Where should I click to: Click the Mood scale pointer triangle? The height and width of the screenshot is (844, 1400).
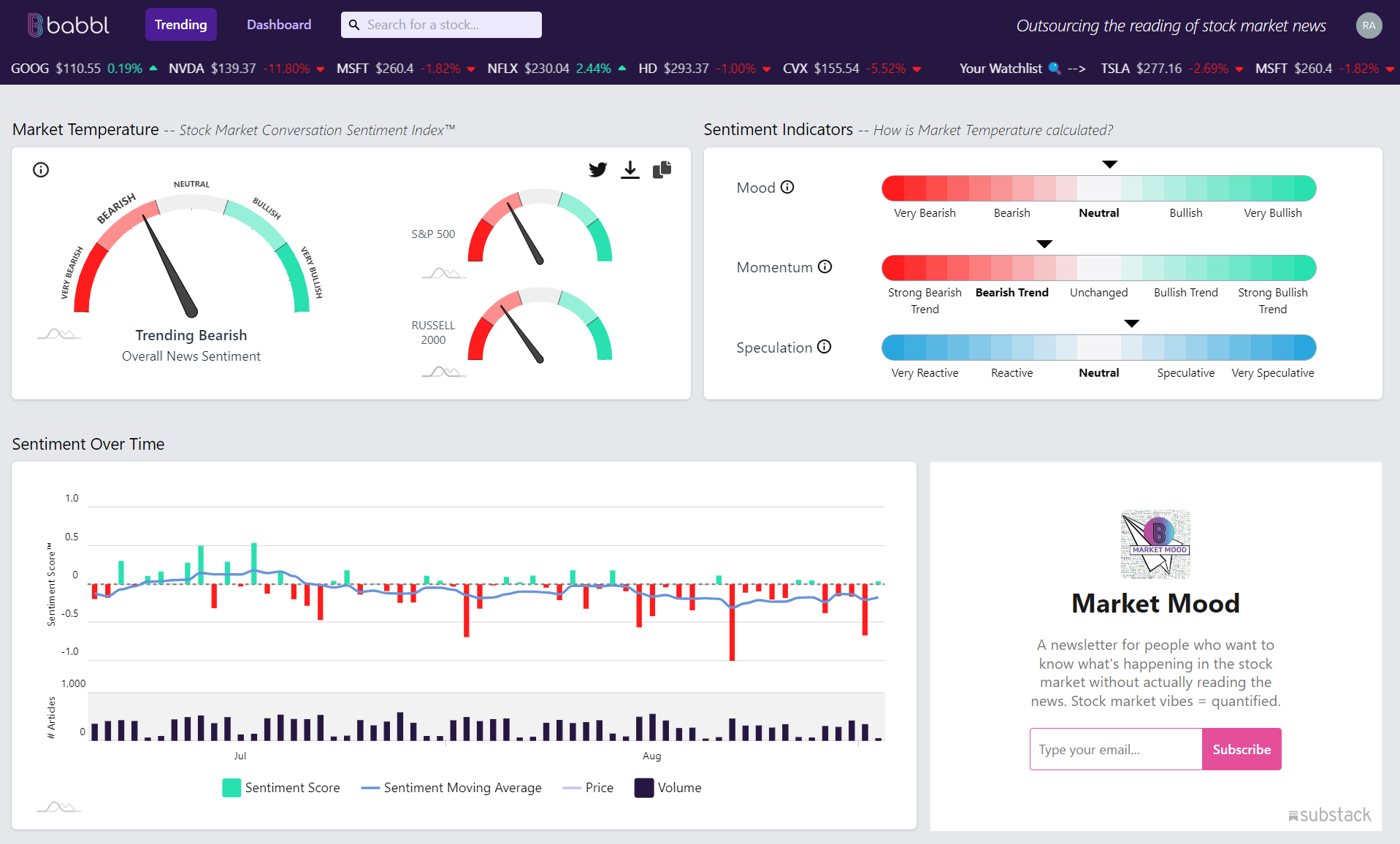pos(1110,164)
